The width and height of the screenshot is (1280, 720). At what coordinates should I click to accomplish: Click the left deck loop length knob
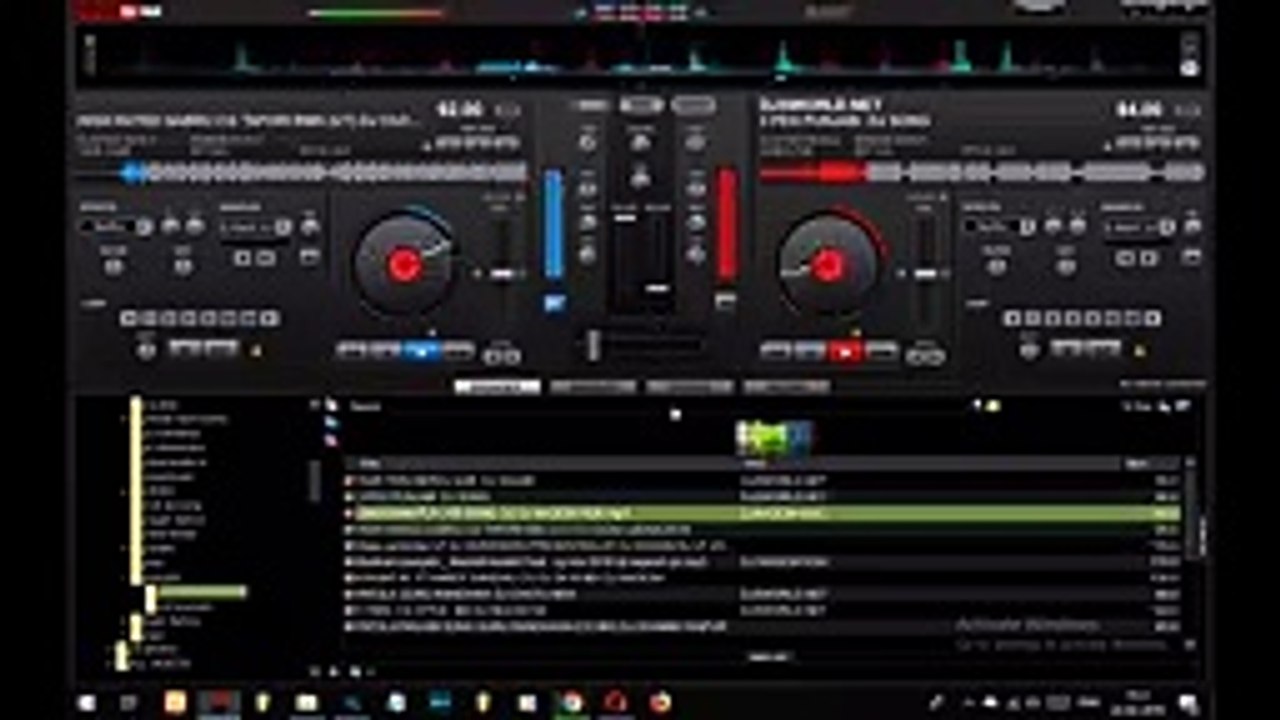147,350
